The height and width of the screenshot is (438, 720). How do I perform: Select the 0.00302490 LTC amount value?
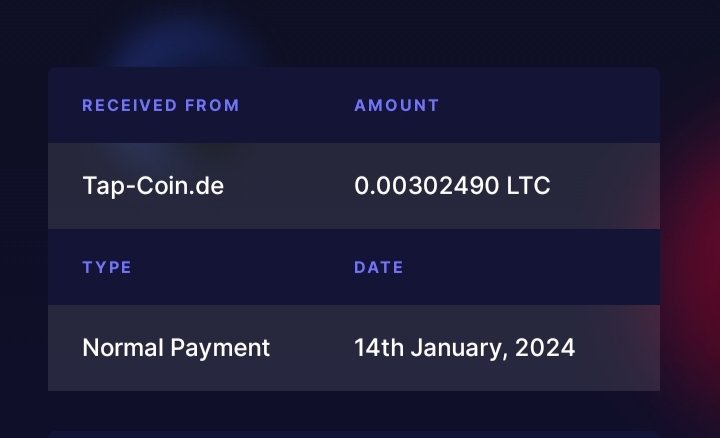(x=452, y=186)
